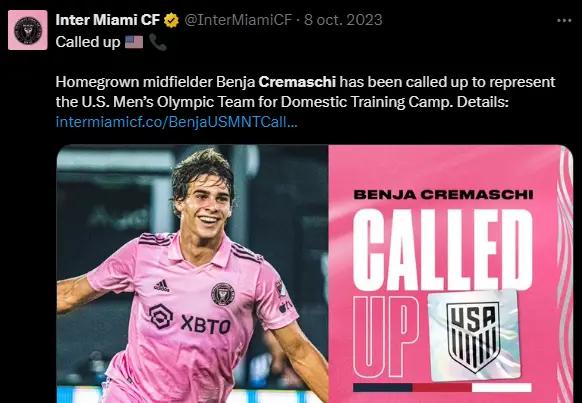Open the @InterMiamiCF handle
This screenshot has width=582, height=403.
pyautogui.click(x=238, y=20)
